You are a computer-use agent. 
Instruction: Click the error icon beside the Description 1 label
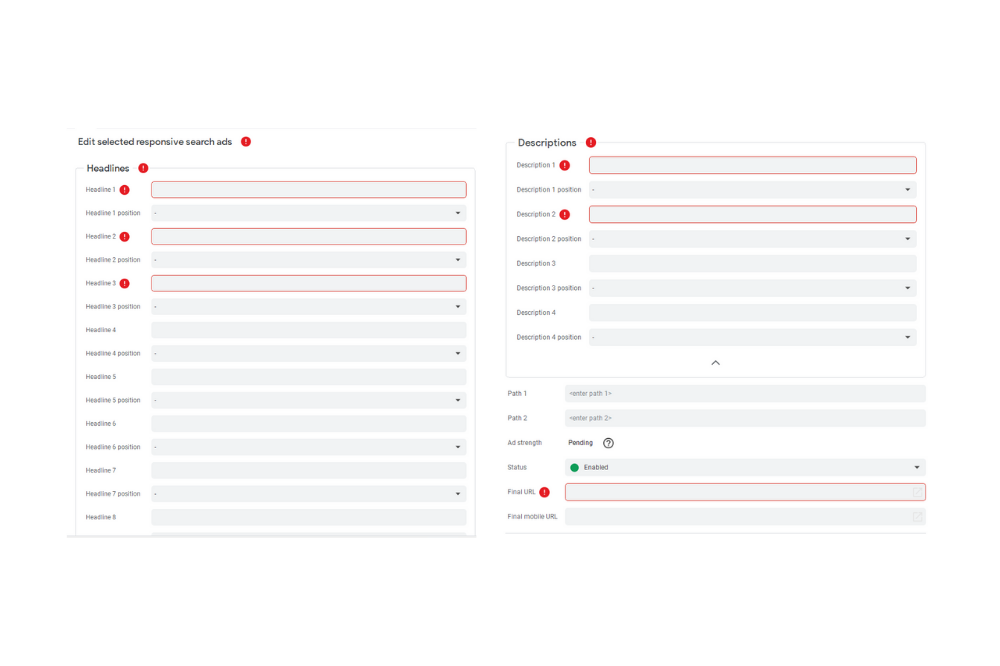[x=565, y=165]
